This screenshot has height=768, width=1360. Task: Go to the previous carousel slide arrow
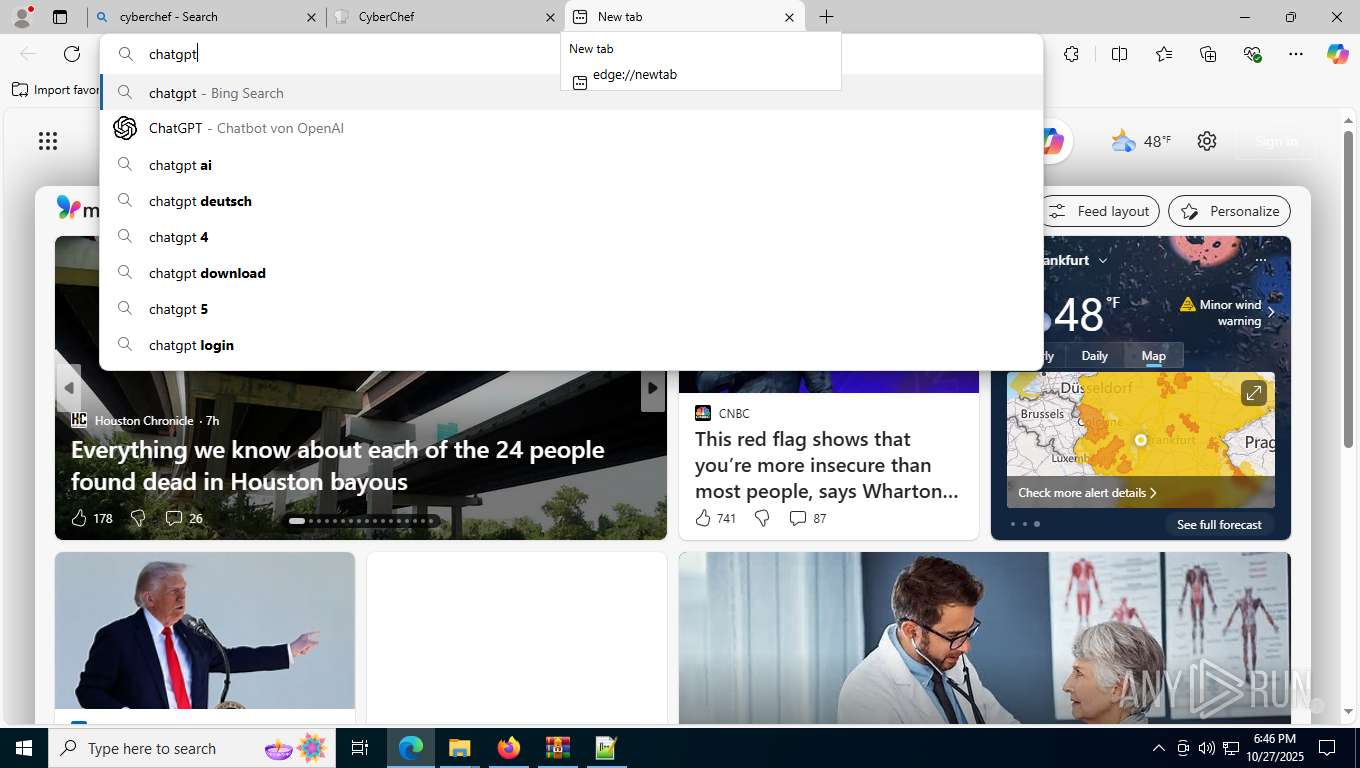(69, 387)
